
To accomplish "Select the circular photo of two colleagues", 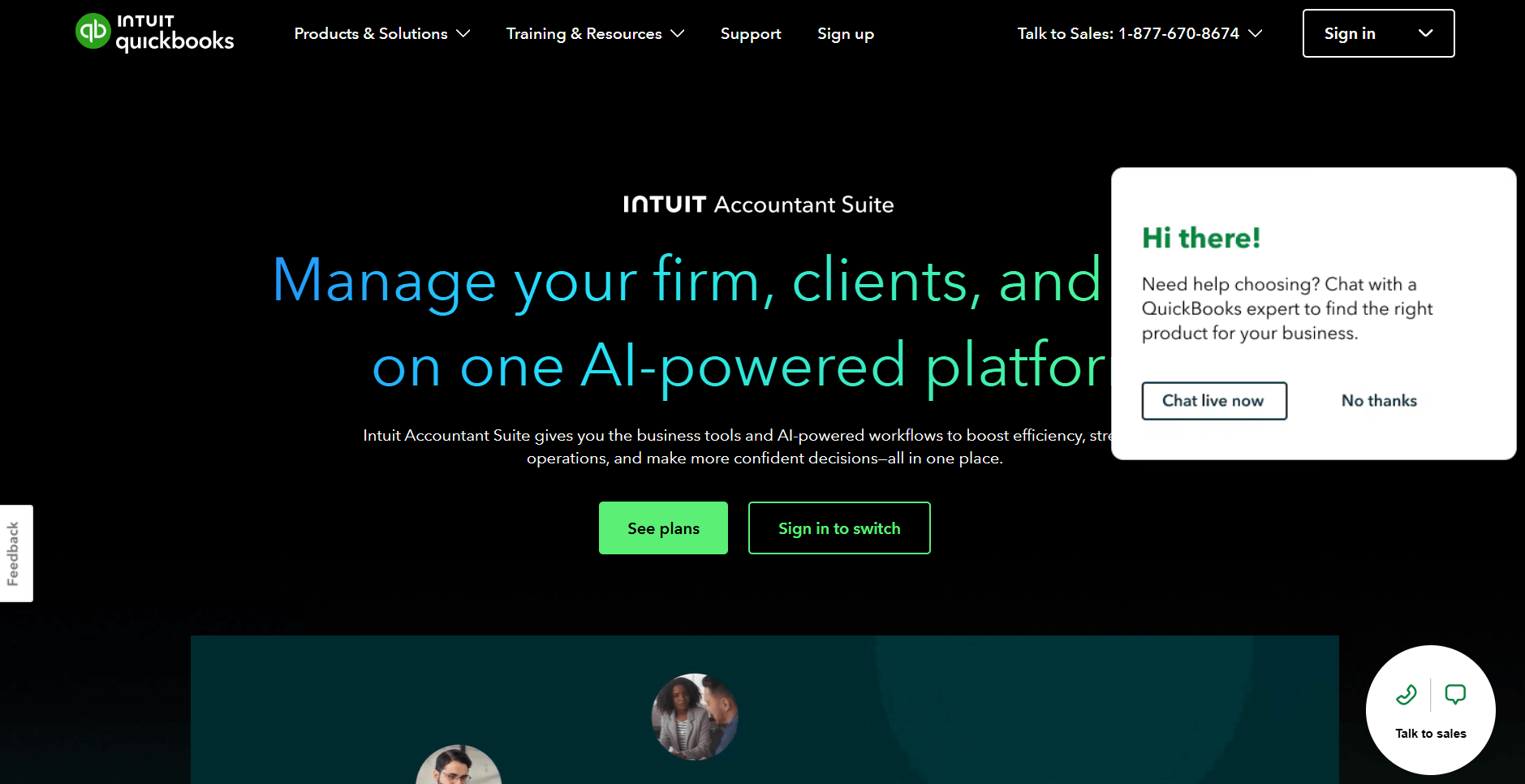I will click(695, 717).
